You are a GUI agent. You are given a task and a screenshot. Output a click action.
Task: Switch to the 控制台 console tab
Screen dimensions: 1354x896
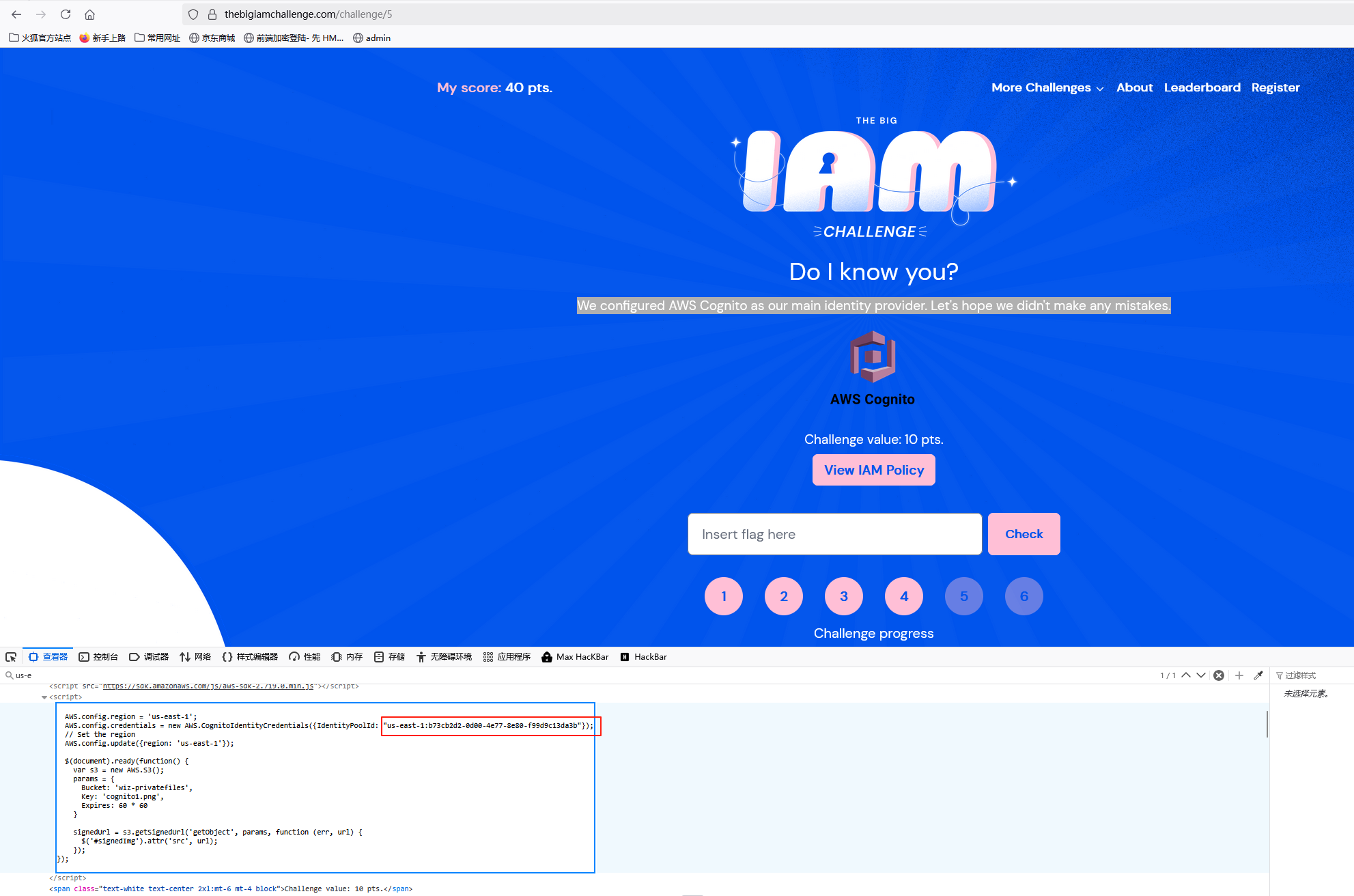(98, 657)
